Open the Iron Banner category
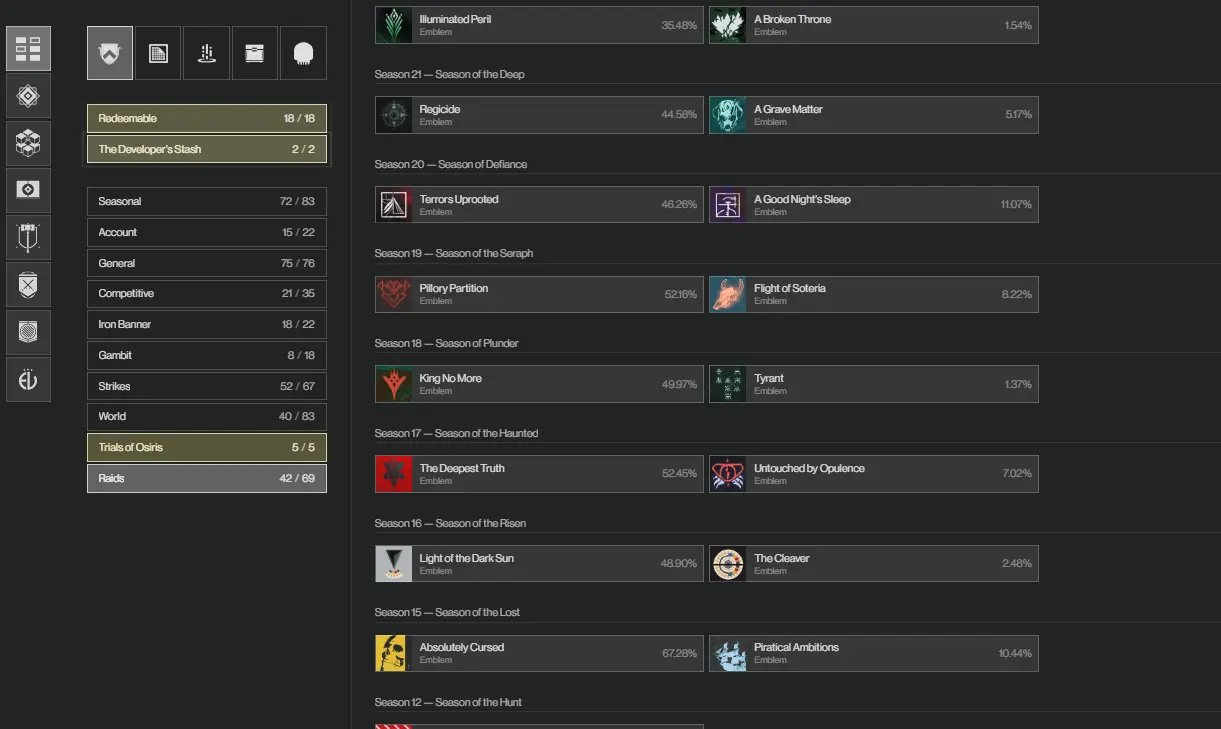 (207, 324)
